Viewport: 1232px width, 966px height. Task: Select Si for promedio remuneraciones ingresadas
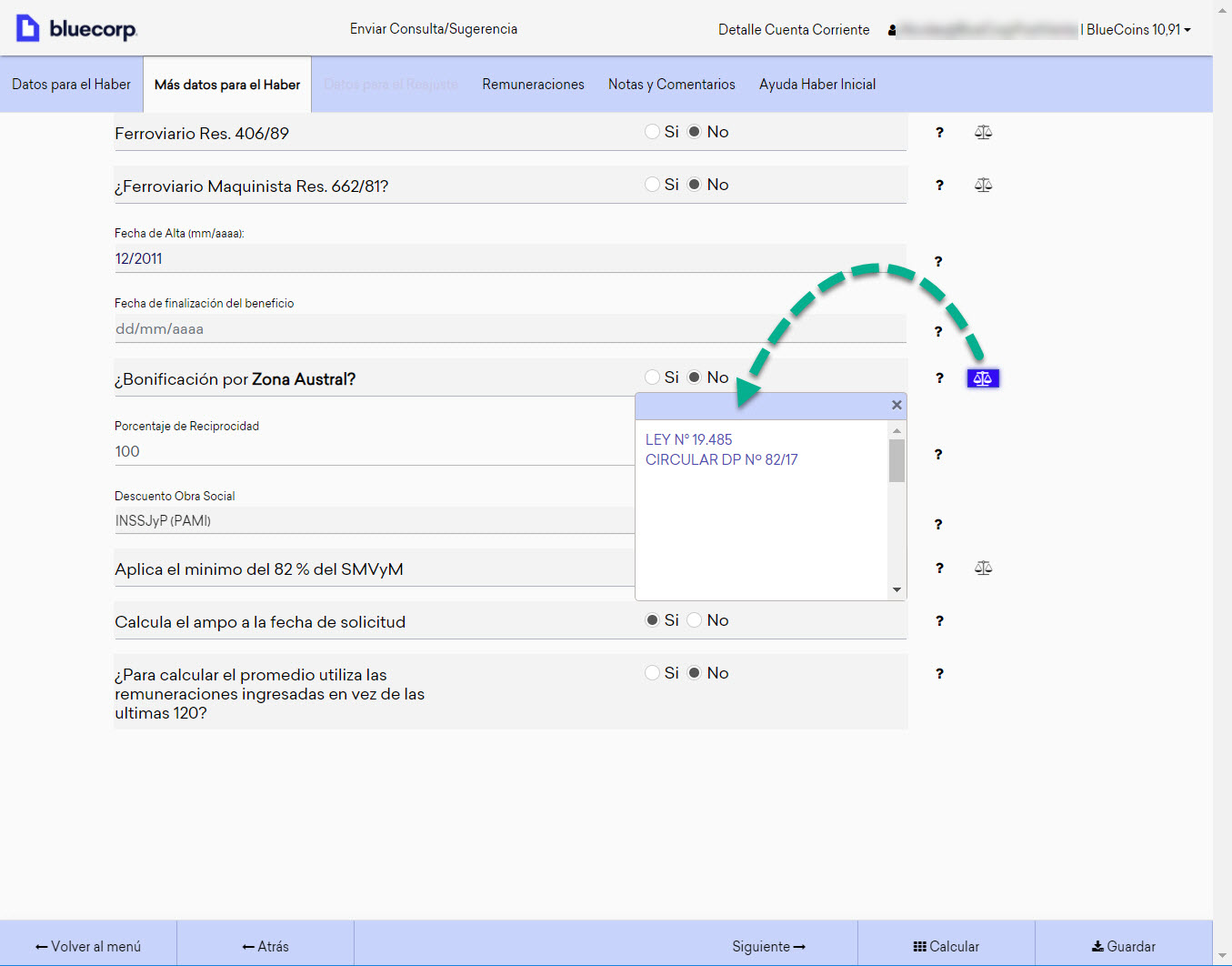pos(652,673)
